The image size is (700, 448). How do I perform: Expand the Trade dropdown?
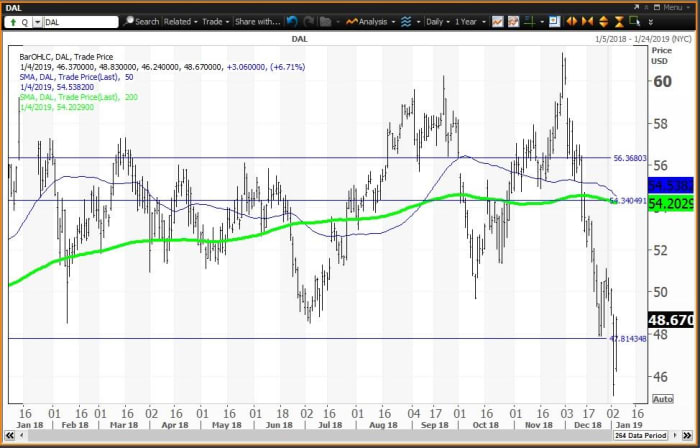pyautogui.click(x=214, y=20)
